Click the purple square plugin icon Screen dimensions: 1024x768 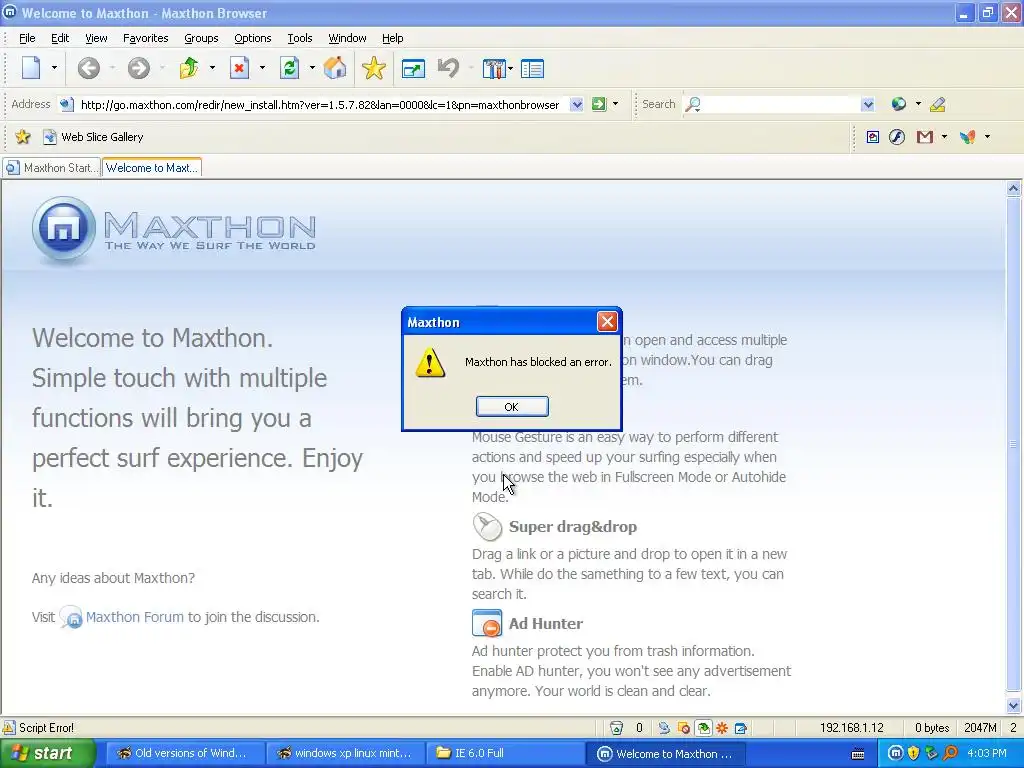click(872, 136)
